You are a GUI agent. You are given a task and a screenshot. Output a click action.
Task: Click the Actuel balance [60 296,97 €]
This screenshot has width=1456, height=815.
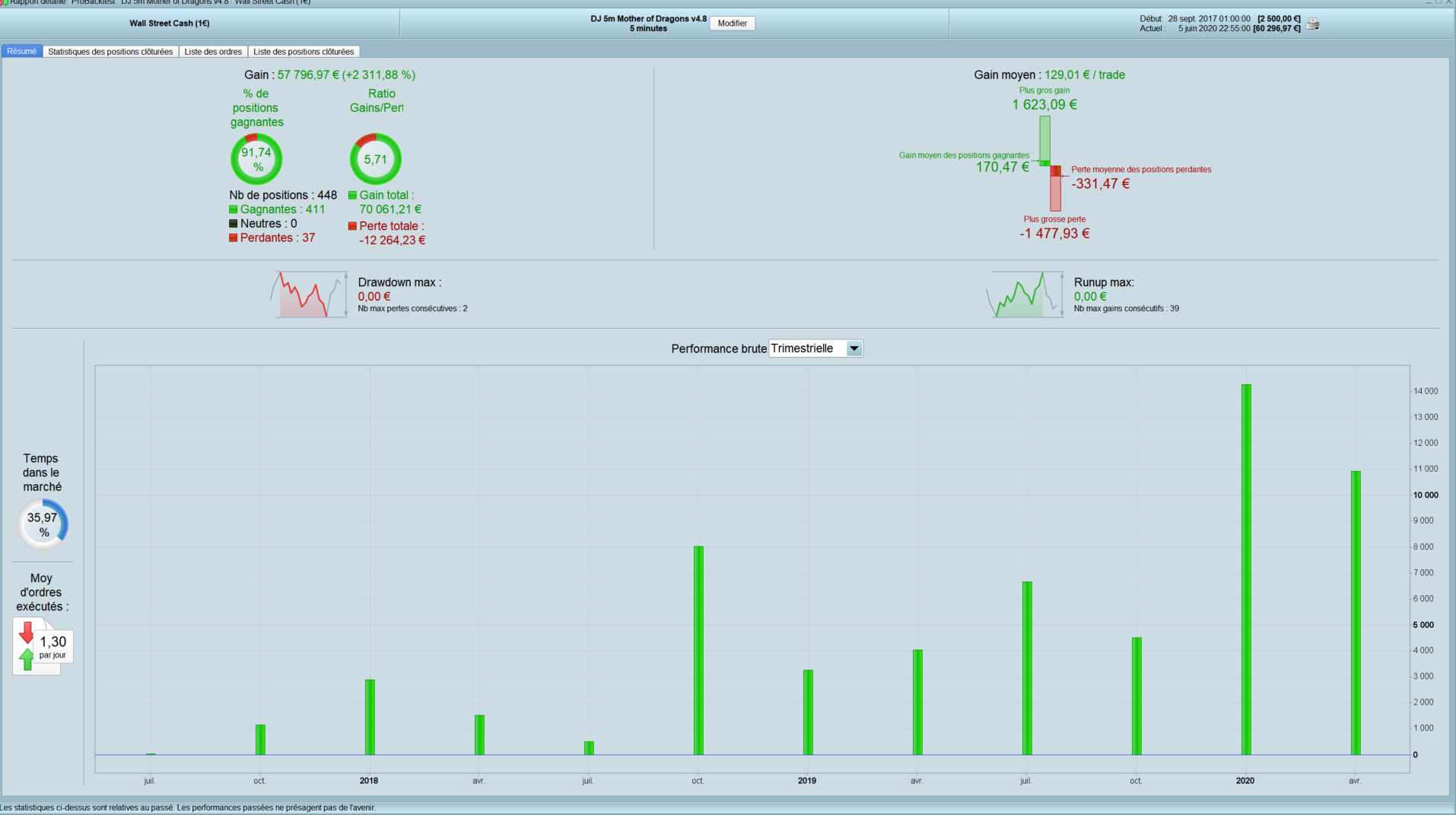pos(1276,29)
